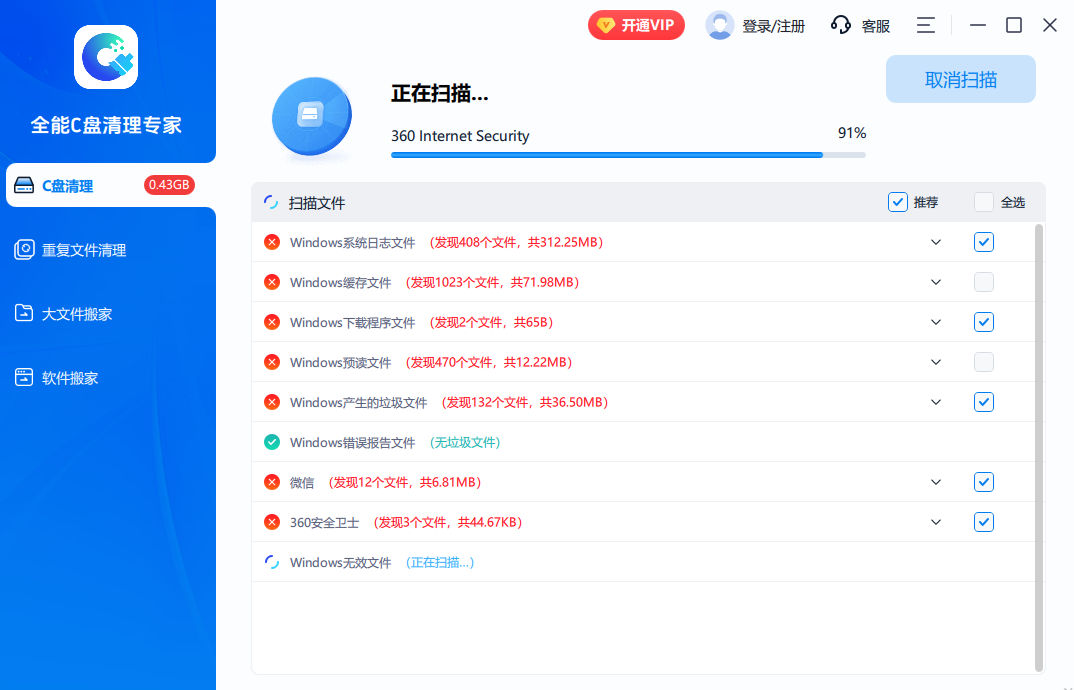
Task: Open 客服 via the headset icon
Action: pos(840,24)
